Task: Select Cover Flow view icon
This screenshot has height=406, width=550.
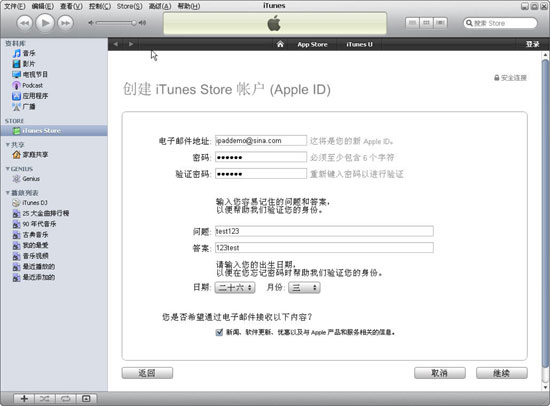Action: point(440,23)
